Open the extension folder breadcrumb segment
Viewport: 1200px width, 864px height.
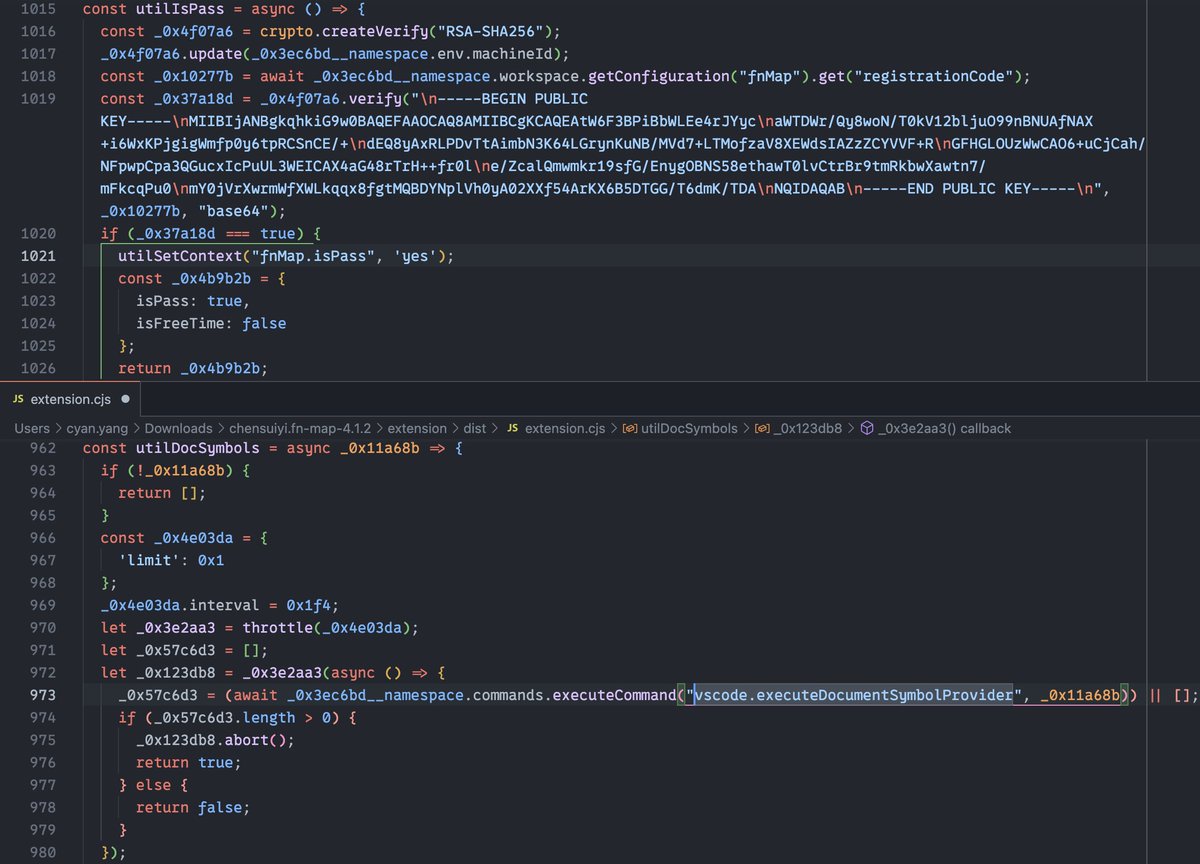coord(417,428)
